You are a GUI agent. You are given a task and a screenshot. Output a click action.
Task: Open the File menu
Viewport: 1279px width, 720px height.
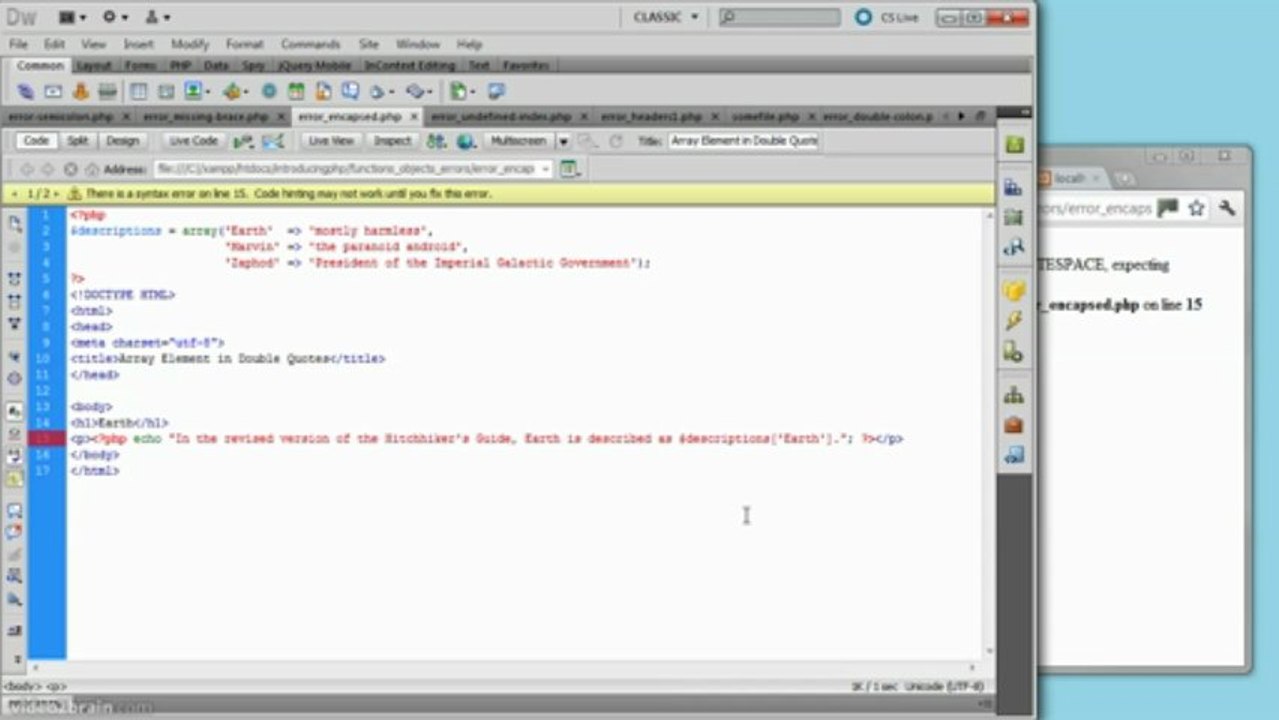(18, 44)
